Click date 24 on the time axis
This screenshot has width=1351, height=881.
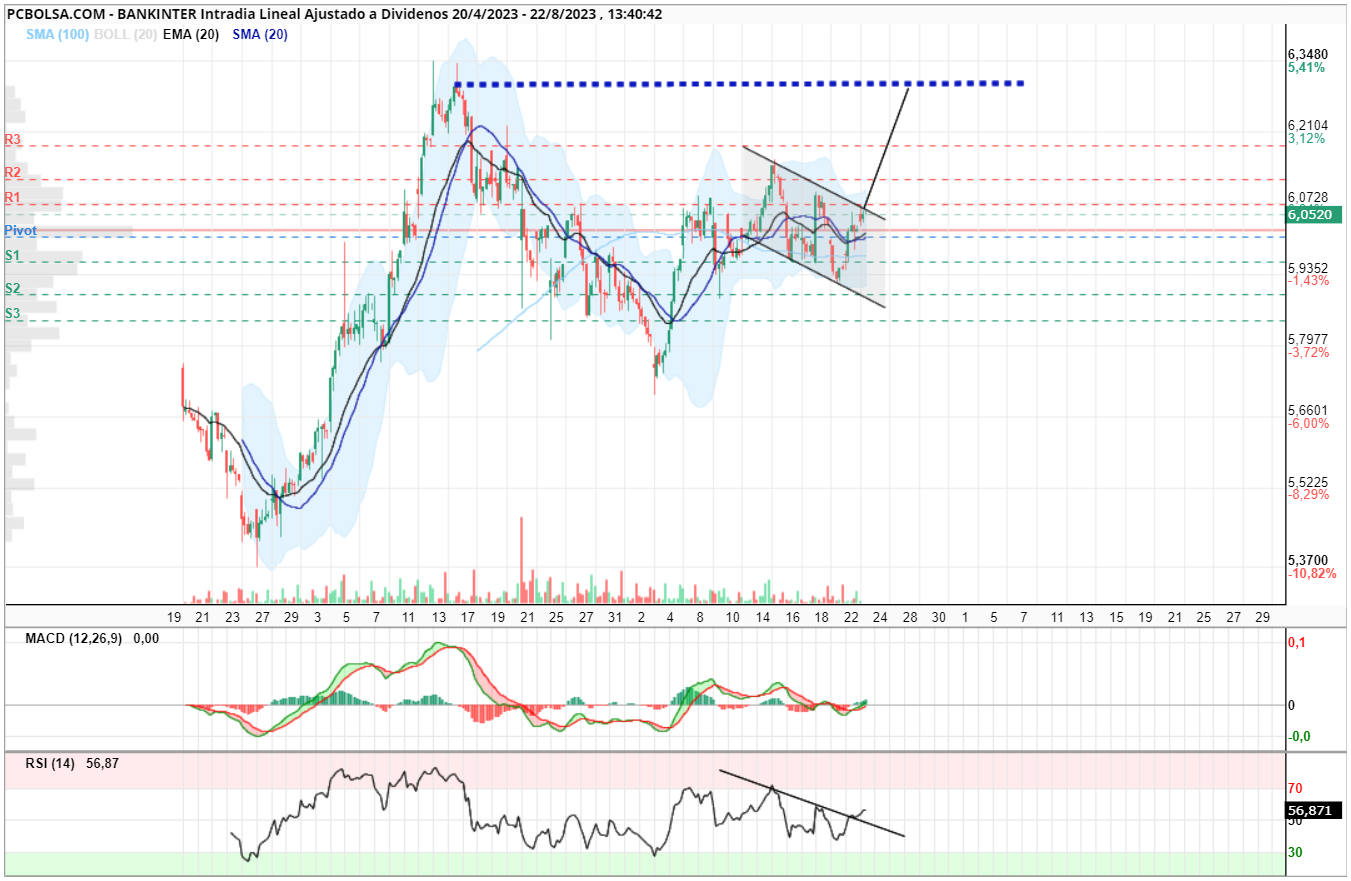click(880, 617)
